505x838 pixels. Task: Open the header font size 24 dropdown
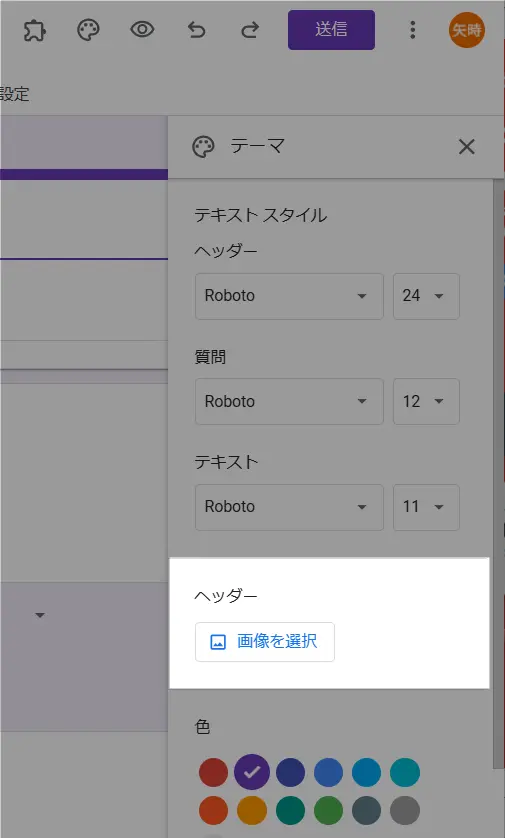[426, 296]
